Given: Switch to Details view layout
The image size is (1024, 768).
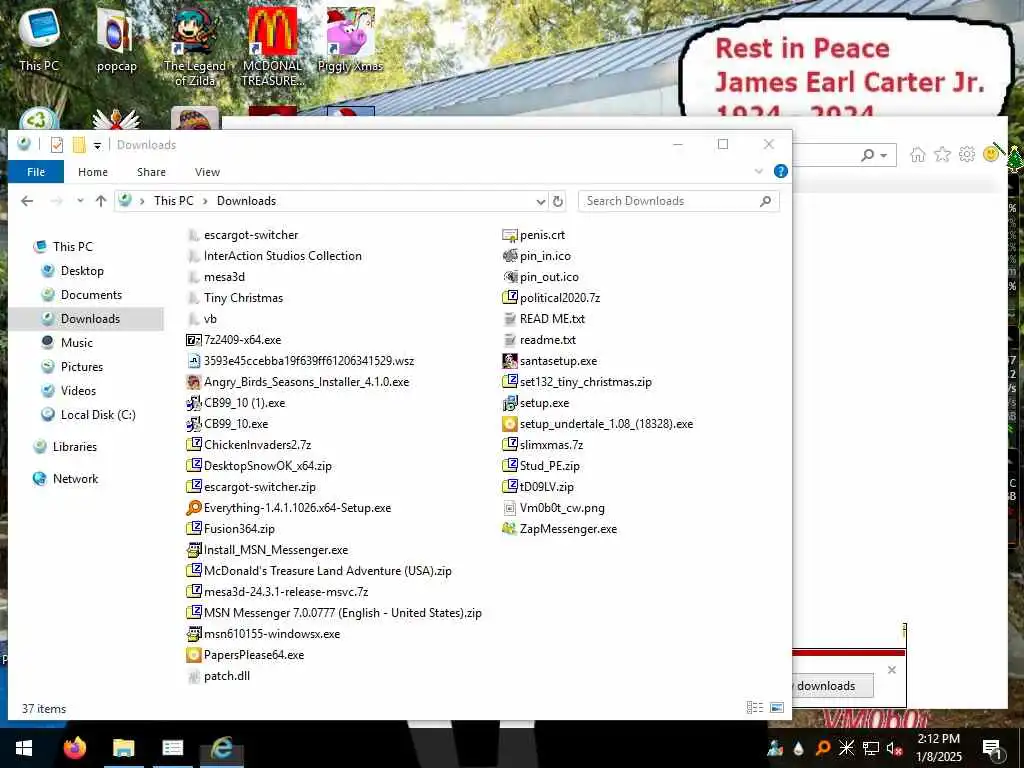Looking at the screenshot, I should click(x=755, y=708).
